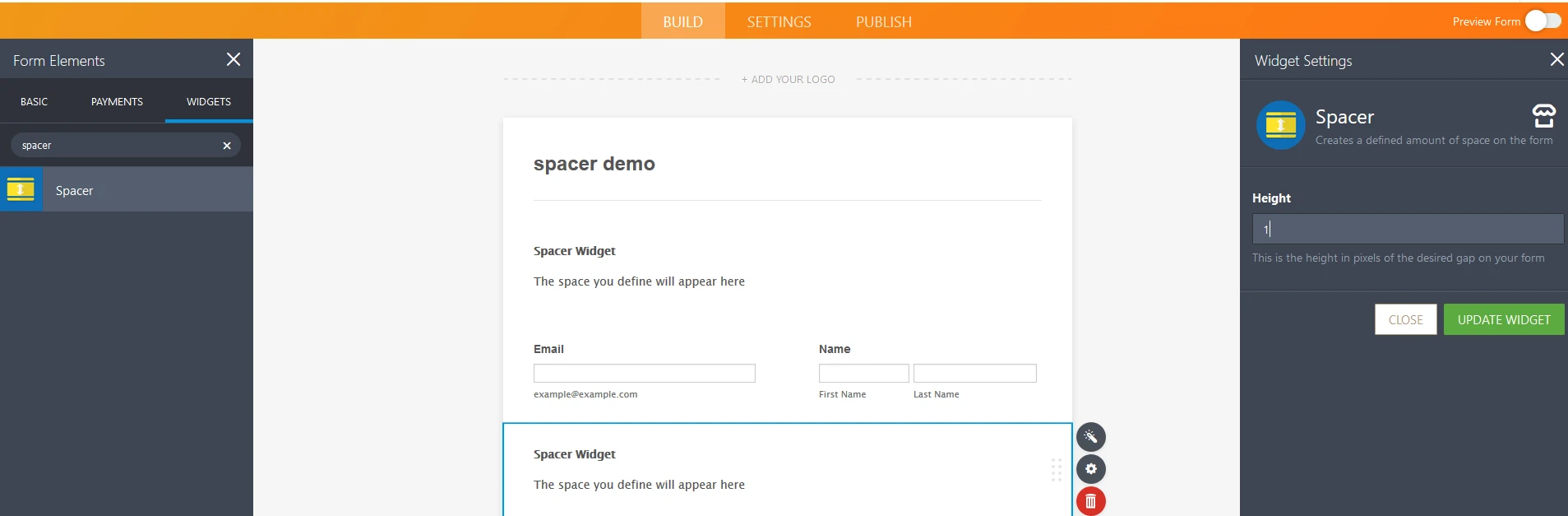Click into the Email input field
The width and height of the screenshot is (1568, 516).
pyautogui.click(x=644, y=374)
